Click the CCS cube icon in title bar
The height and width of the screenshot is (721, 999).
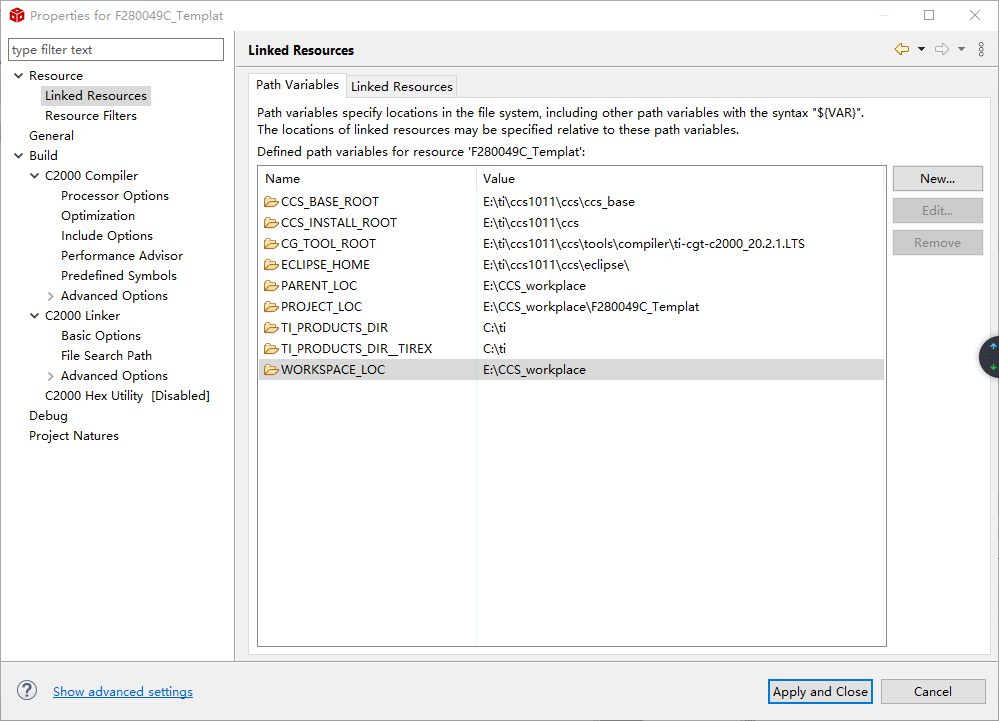pos(17,15)
